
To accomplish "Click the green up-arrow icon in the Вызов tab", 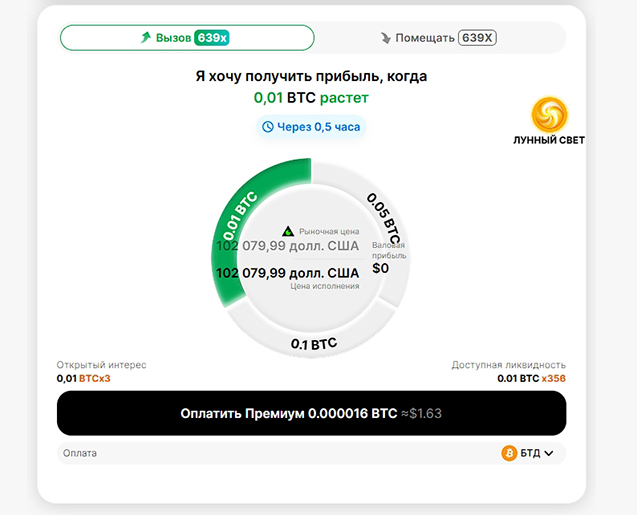I will point(146,38).
